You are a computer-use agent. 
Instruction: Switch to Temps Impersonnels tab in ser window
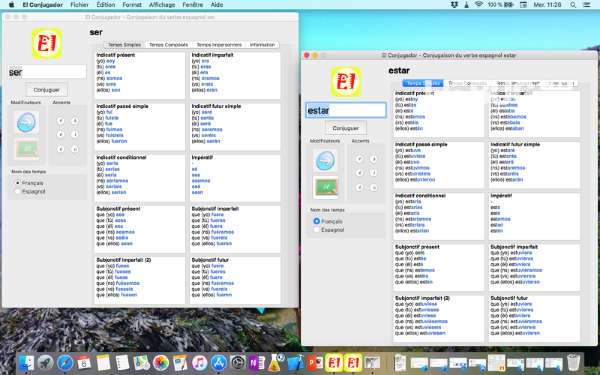219,45
